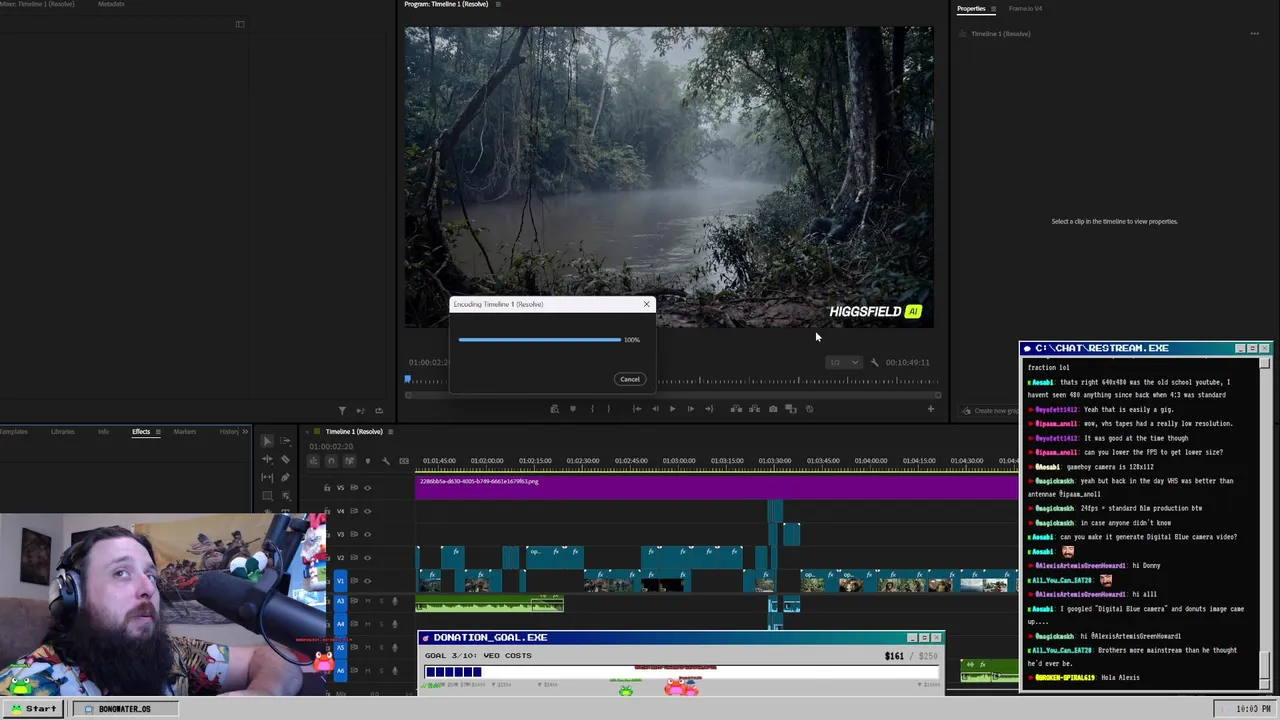Toggle V1 track output eye

tap(367, 581)
